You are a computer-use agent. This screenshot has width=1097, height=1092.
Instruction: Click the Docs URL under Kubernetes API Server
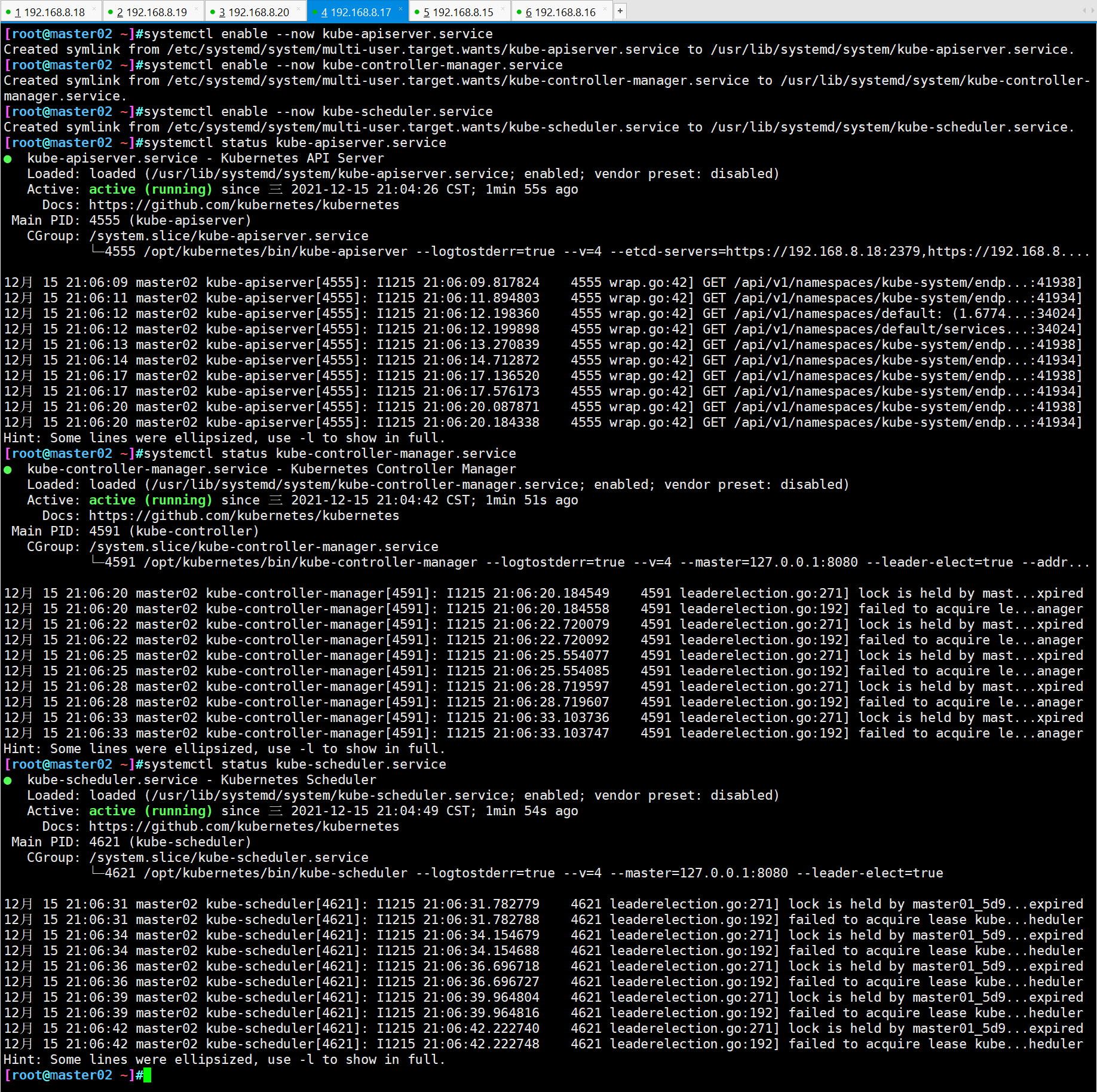[244, 205]
